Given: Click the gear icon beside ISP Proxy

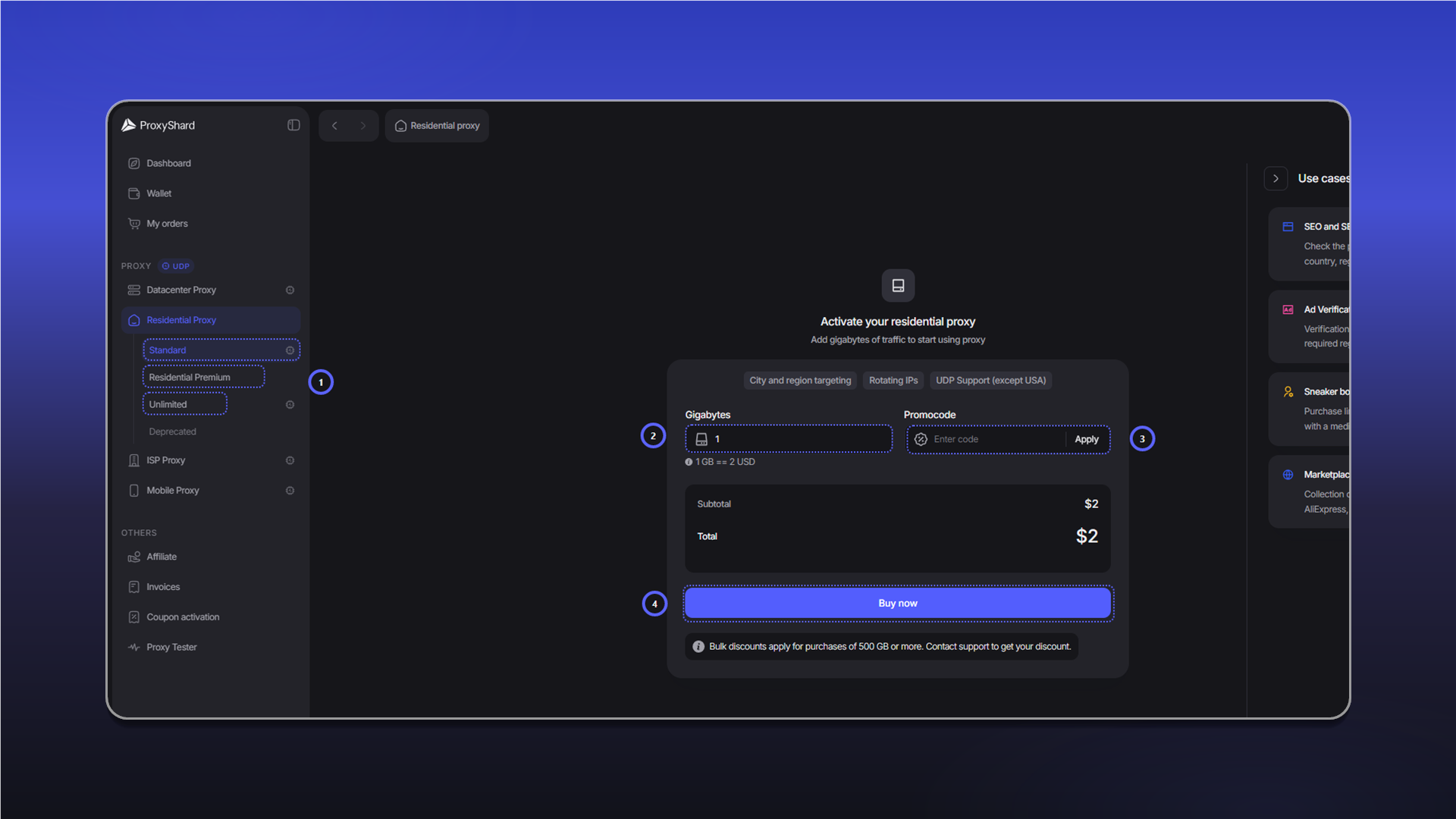Looking at the screenshot, I should pyautogui.click(x=290, y=460).
